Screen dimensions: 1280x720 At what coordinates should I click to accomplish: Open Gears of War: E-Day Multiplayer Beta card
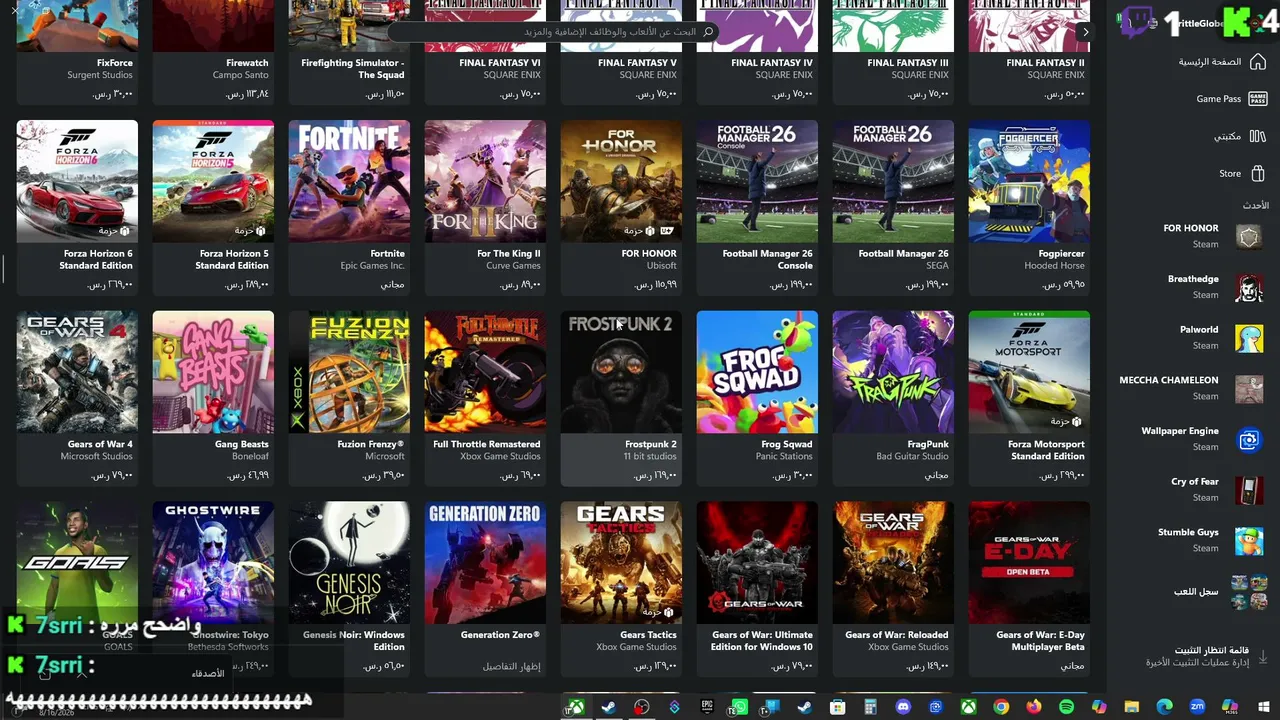(x=1029, y=588)
